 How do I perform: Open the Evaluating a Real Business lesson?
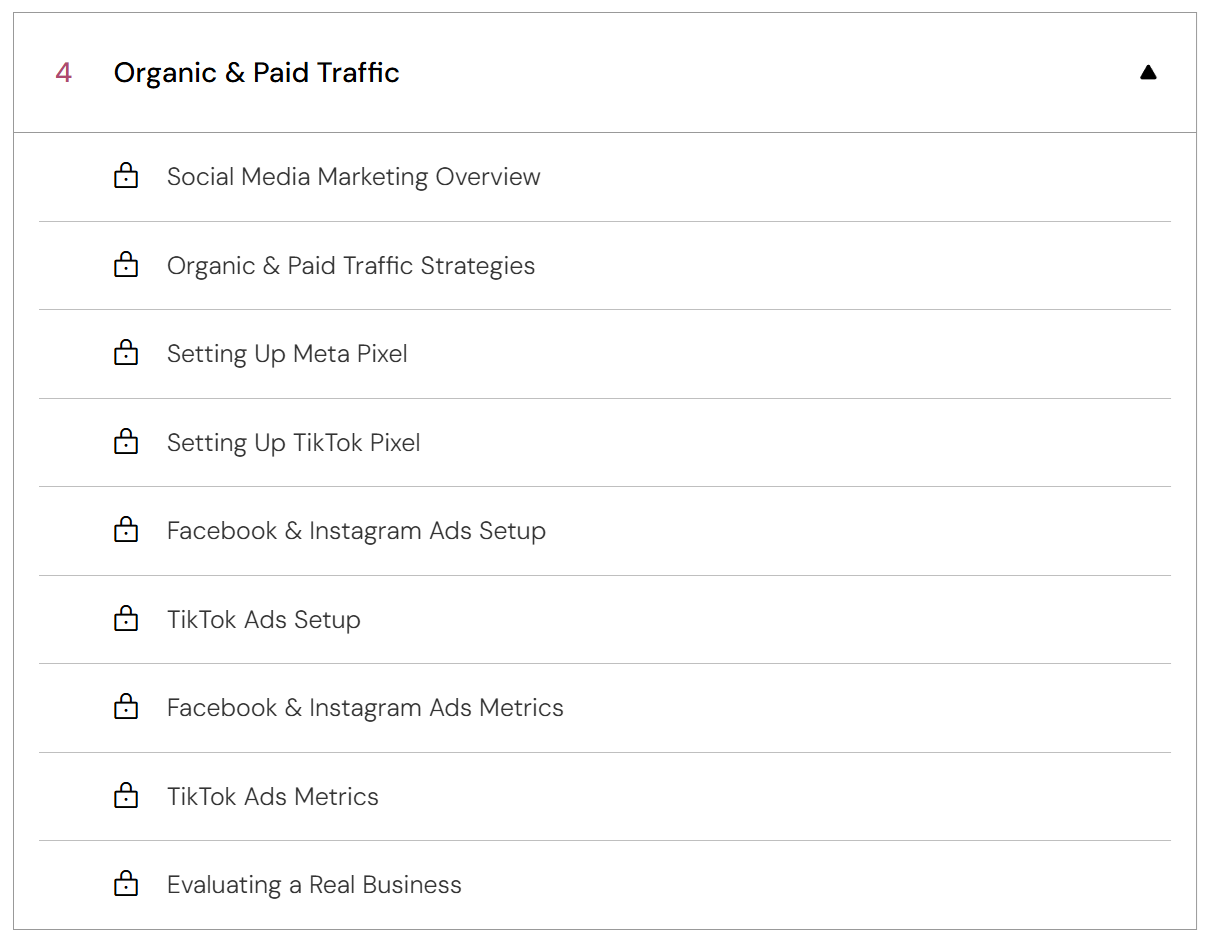pyautogui.click(x=314, y=885)
